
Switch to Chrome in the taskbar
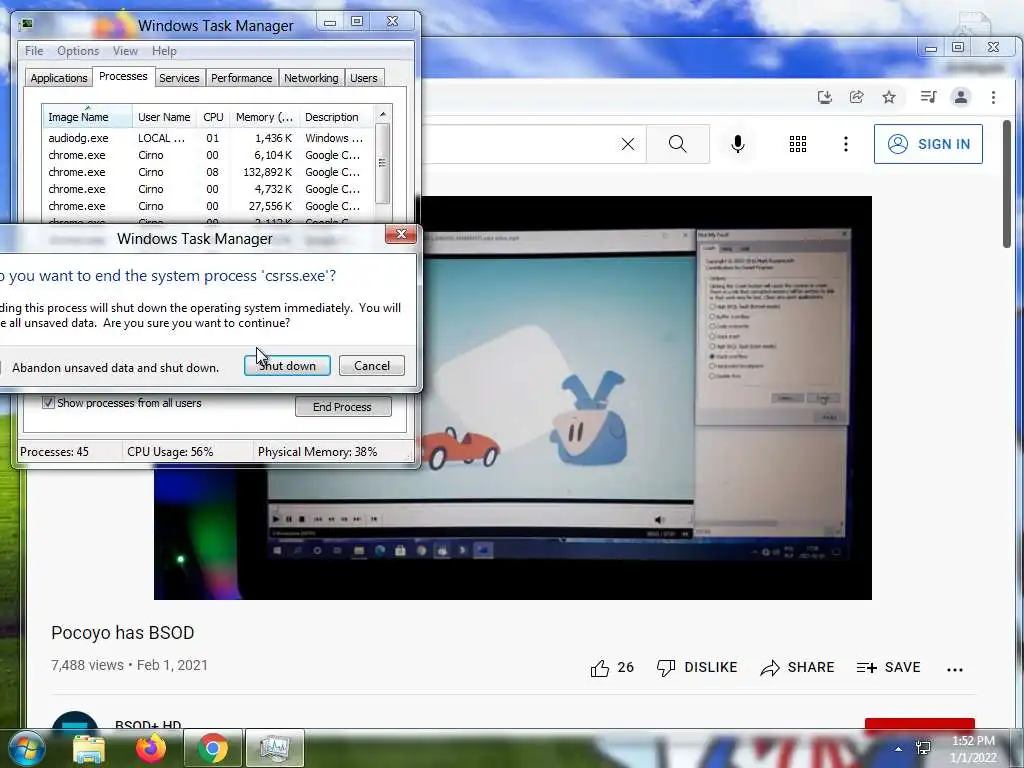click(x=213, y=748)
